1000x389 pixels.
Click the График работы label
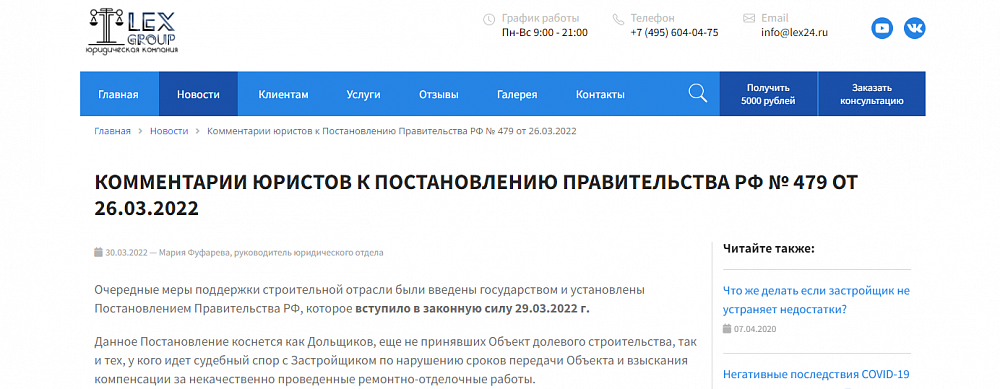click(540, 18)
